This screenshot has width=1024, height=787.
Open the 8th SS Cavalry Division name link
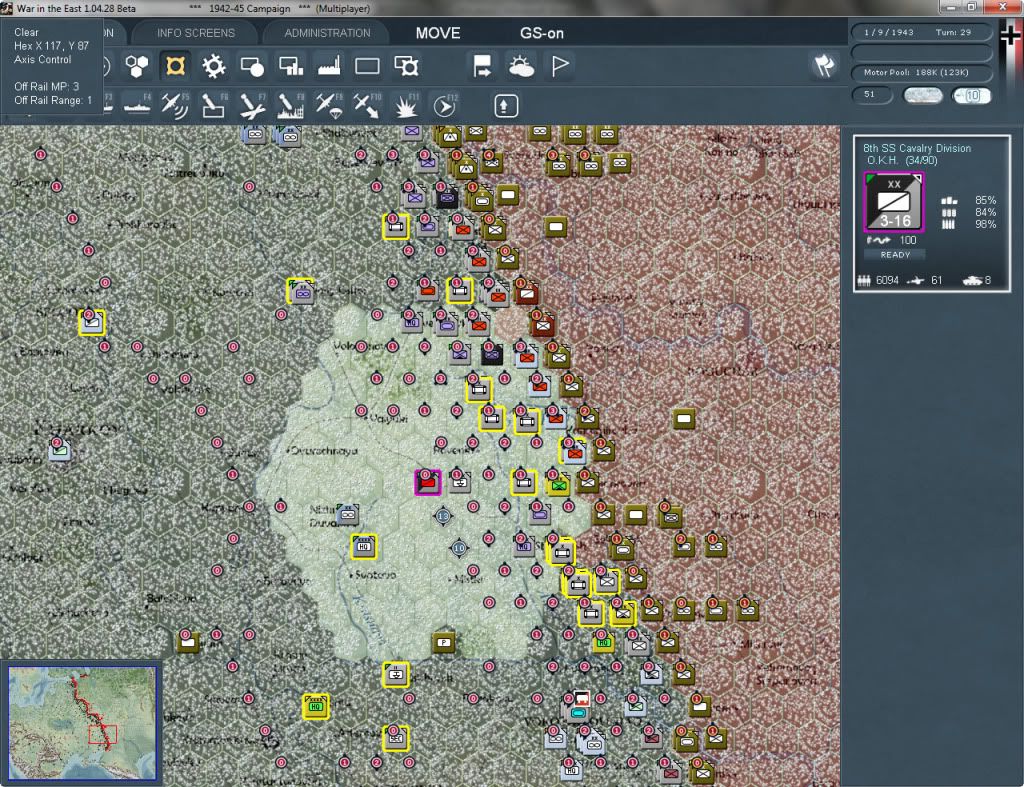pos(916,148)
